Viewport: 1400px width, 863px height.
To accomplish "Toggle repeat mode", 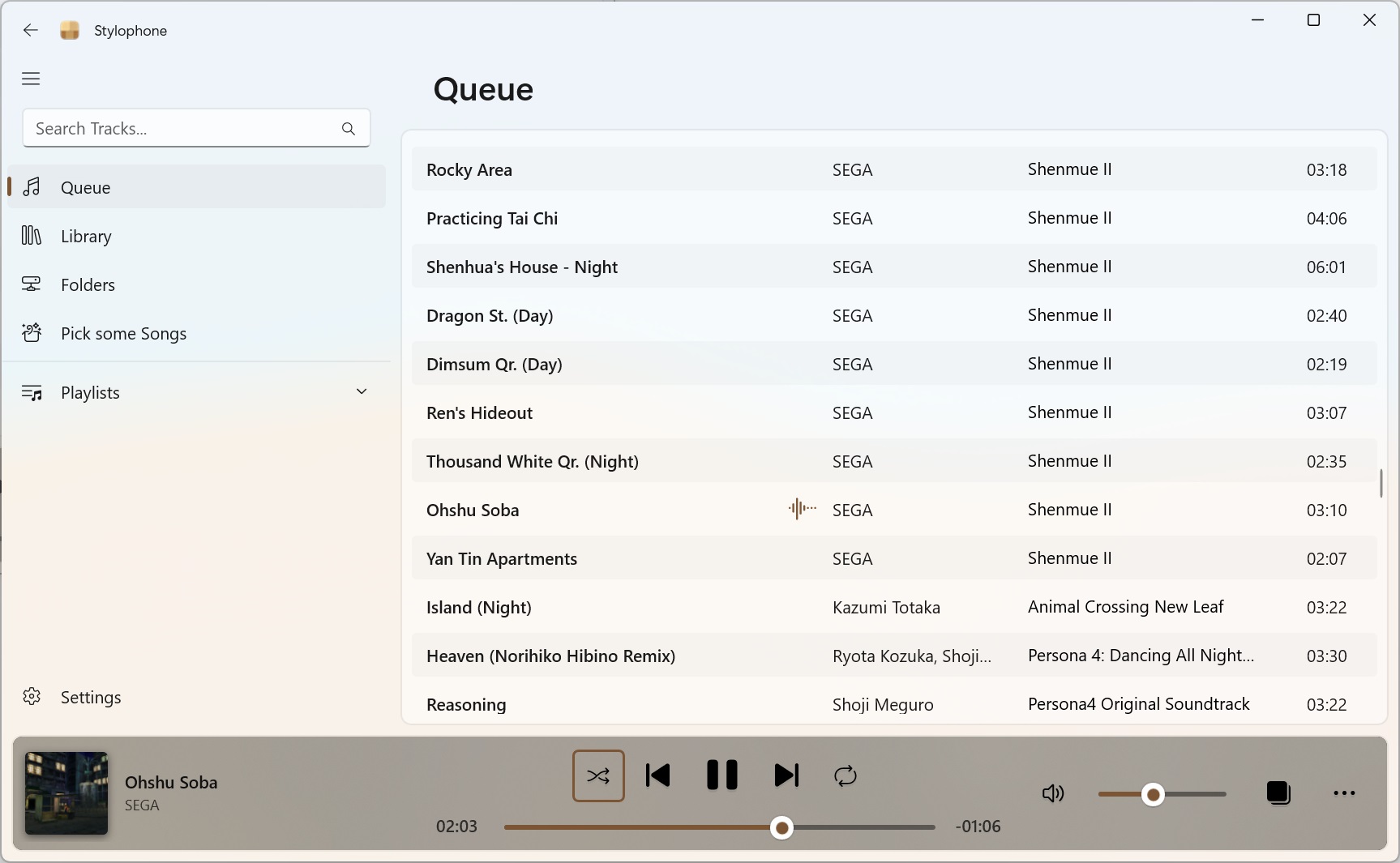I will coord(846,775).
